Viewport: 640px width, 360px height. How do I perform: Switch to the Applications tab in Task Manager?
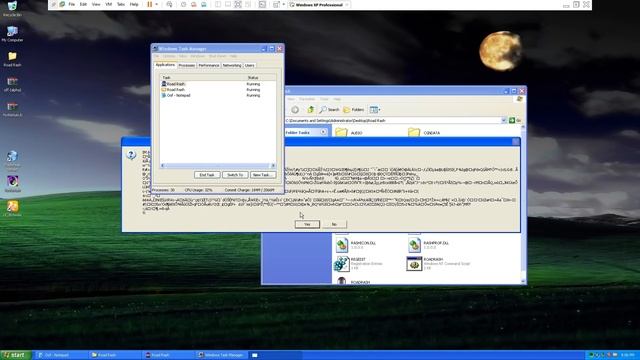click(x=165, y=65)
